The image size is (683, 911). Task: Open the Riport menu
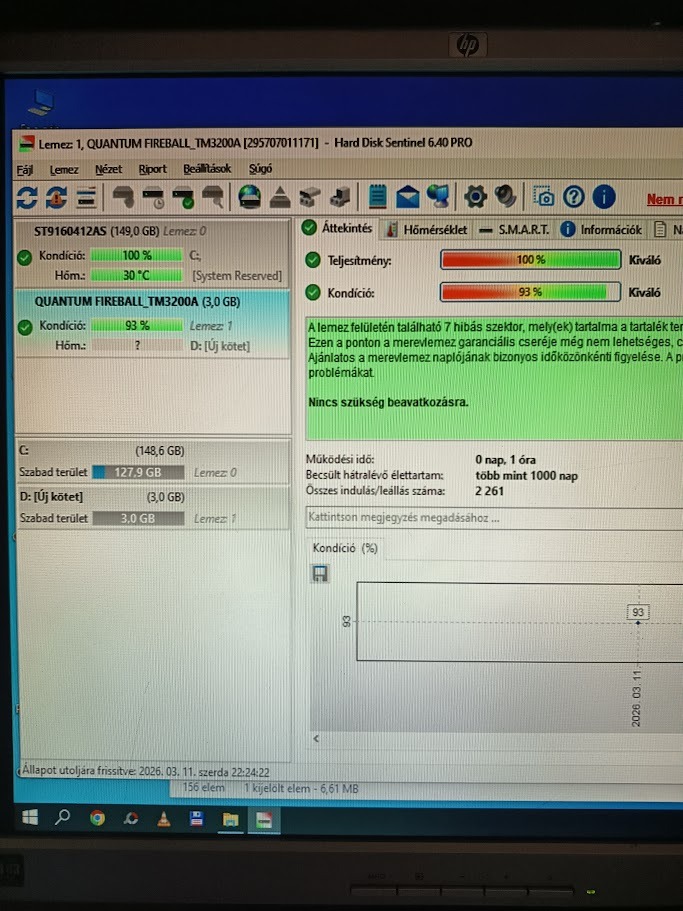152,169
